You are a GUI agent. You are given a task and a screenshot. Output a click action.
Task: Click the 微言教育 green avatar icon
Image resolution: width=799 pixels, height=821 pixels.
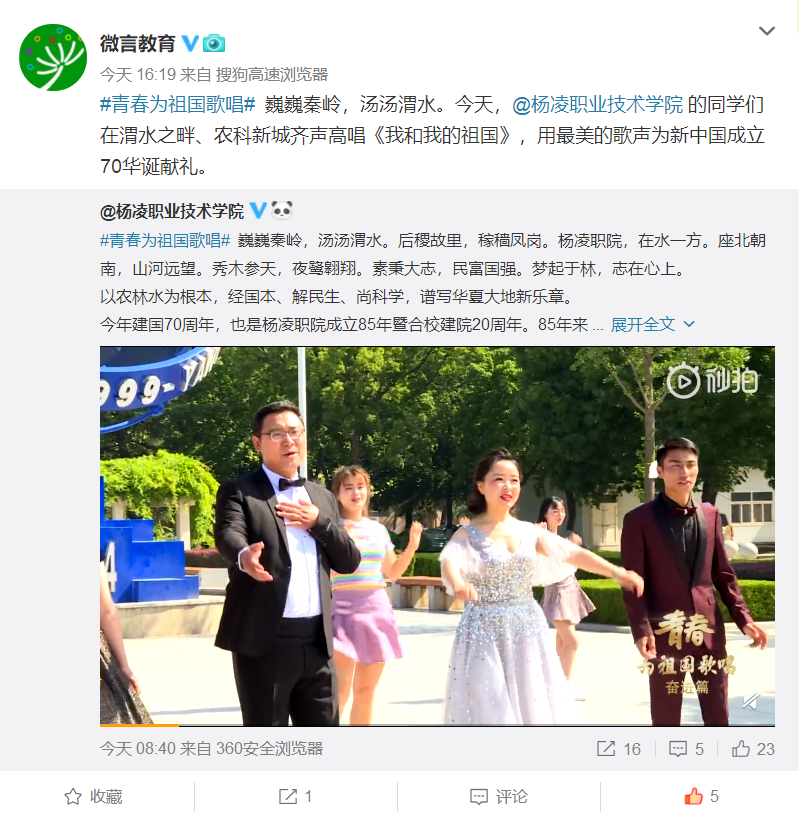pyautogui.click(x=53, y=57)
